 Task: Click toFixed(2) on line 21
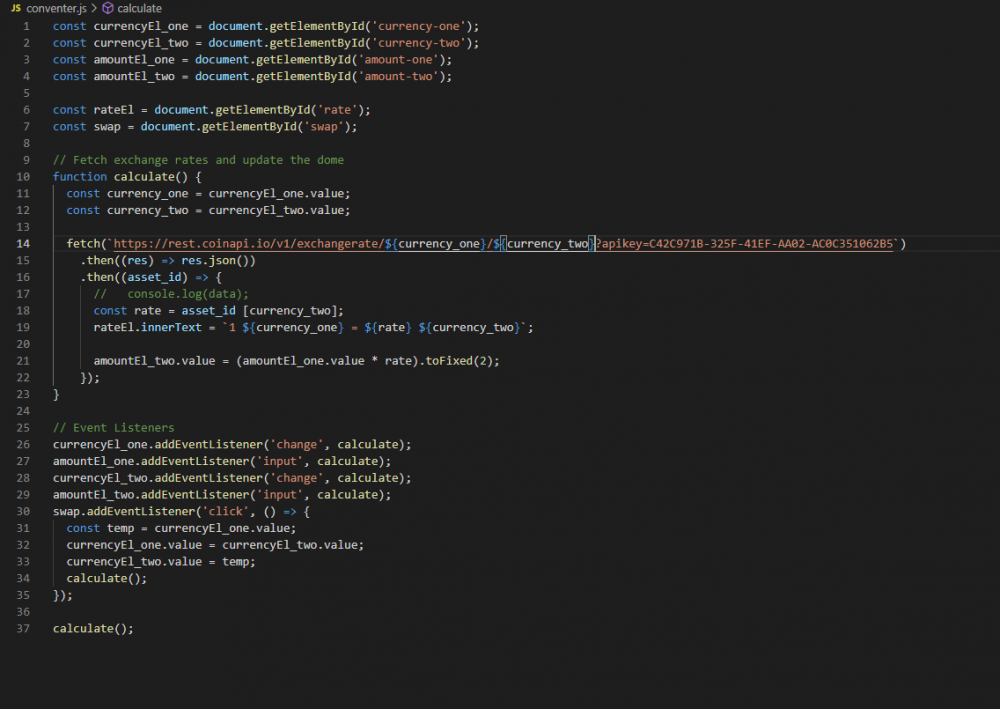(x=459, y=361)
